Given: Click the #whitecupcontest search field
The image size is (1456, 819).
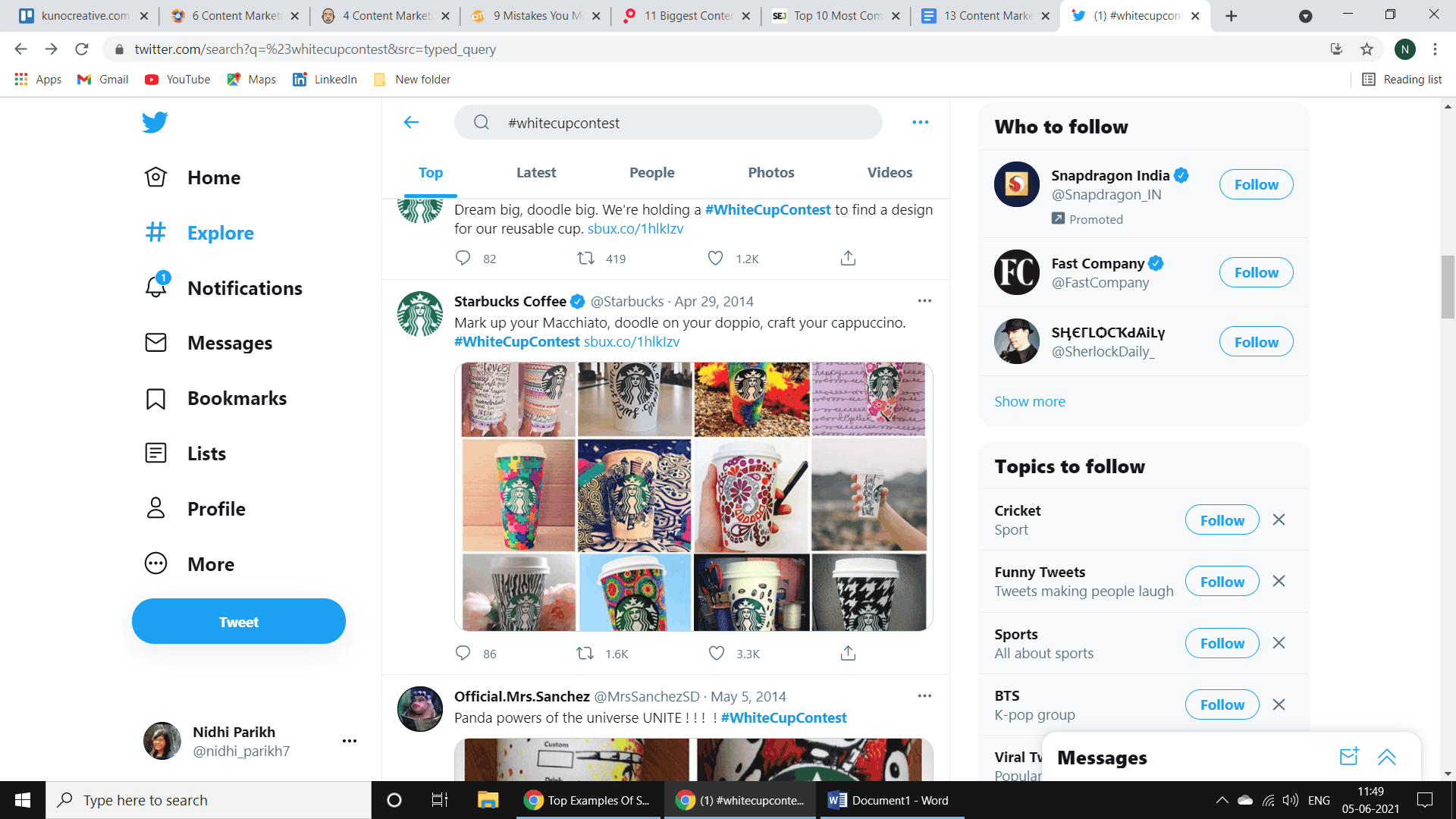Looking at the screenshot, I should point(668,123).
